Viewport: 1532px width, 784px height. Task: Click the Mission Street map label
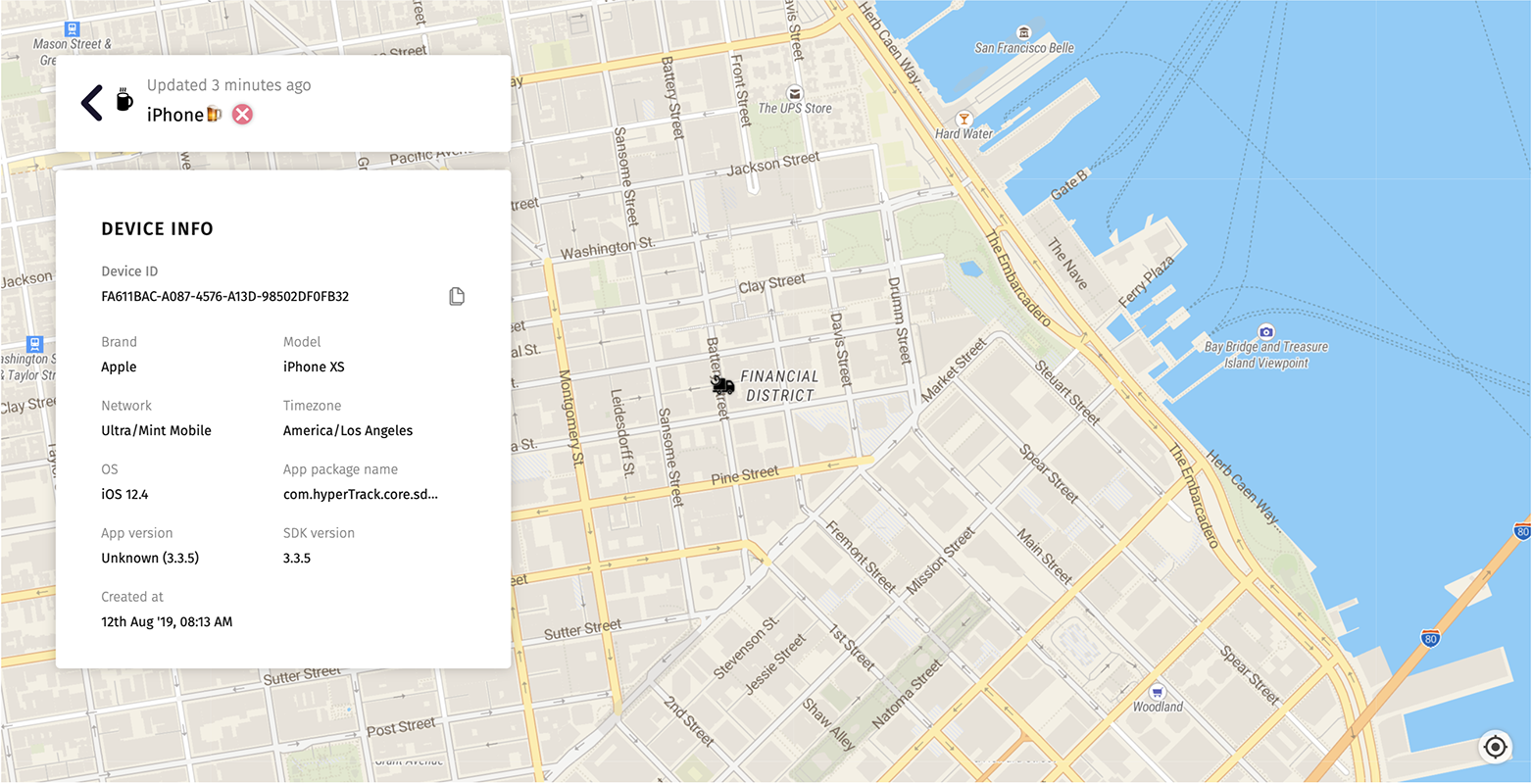pyautogui.click(x=941, y=562)
